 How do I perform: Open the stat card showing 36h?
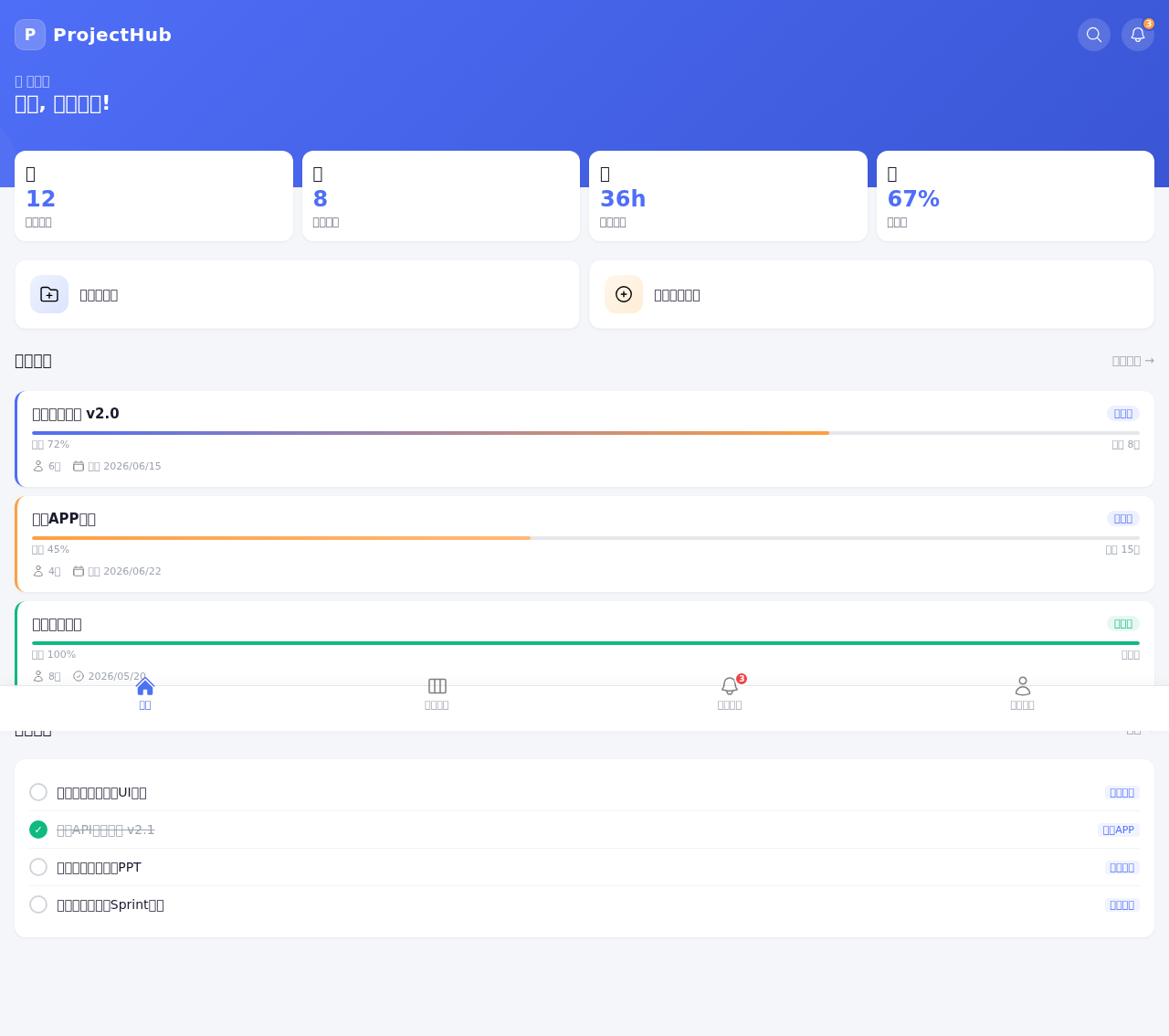point(728,196)
